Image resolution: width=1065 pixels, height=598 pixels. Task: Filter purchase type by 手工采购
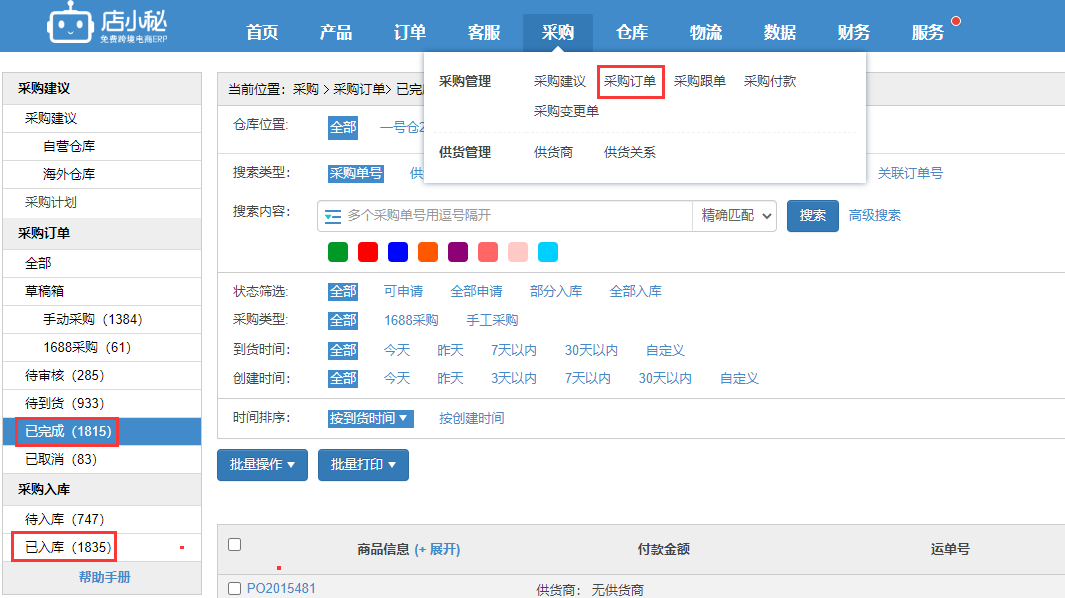pyautogui.click(x=492, y=320)
